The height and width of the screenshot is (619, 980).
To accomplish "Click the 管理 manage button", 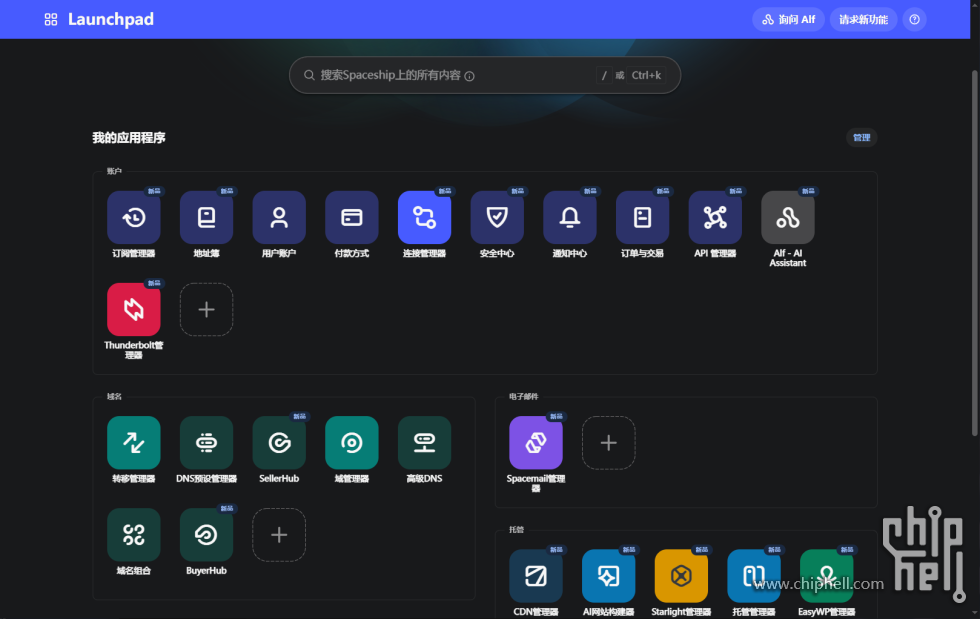I will pos(861,138).
